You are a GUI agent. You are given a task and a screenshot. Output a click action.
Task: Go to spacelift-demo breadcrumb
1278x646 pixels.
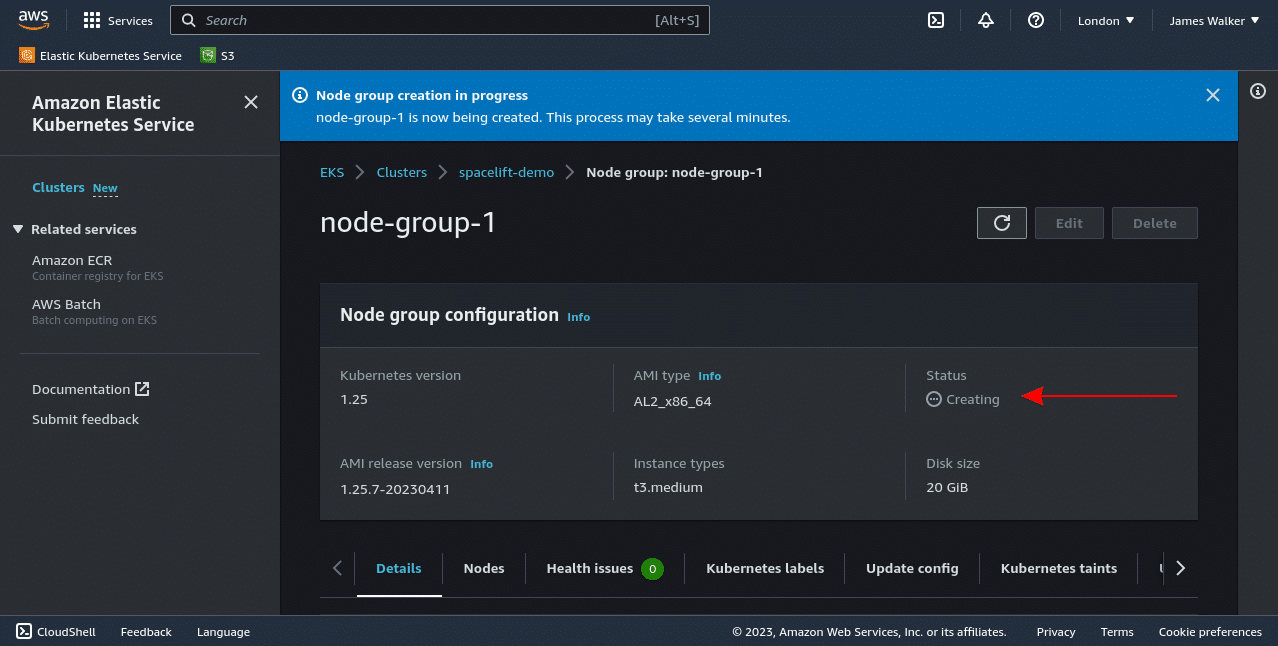pyautogui.click(x=506, y=172)
